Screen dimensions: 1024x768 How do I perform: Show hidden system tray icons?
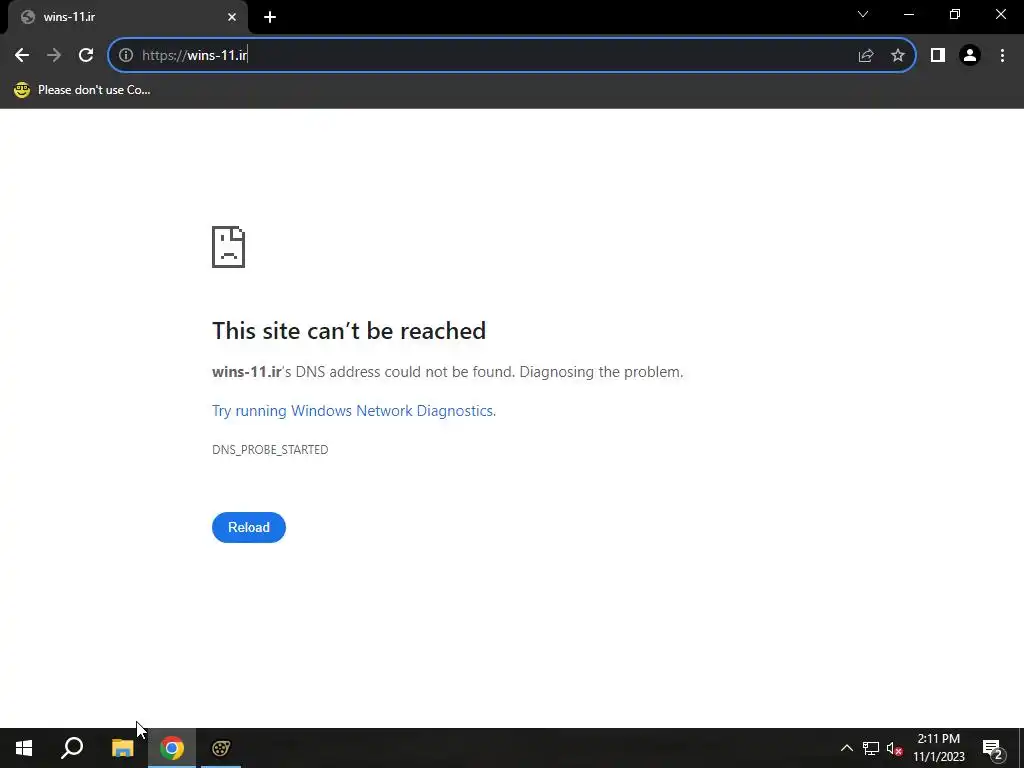pyautogui.click(x=846, y=748)
